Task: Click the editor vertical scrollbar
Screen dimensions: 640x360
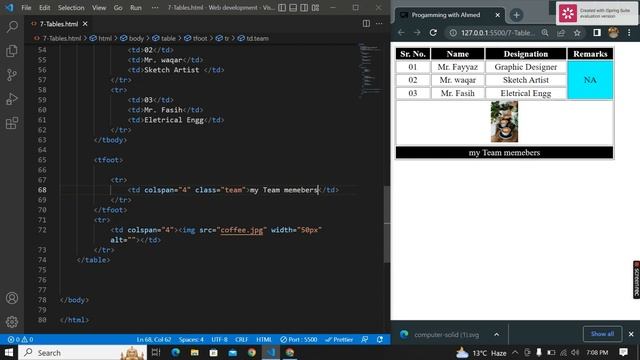Action: point(387,224)
